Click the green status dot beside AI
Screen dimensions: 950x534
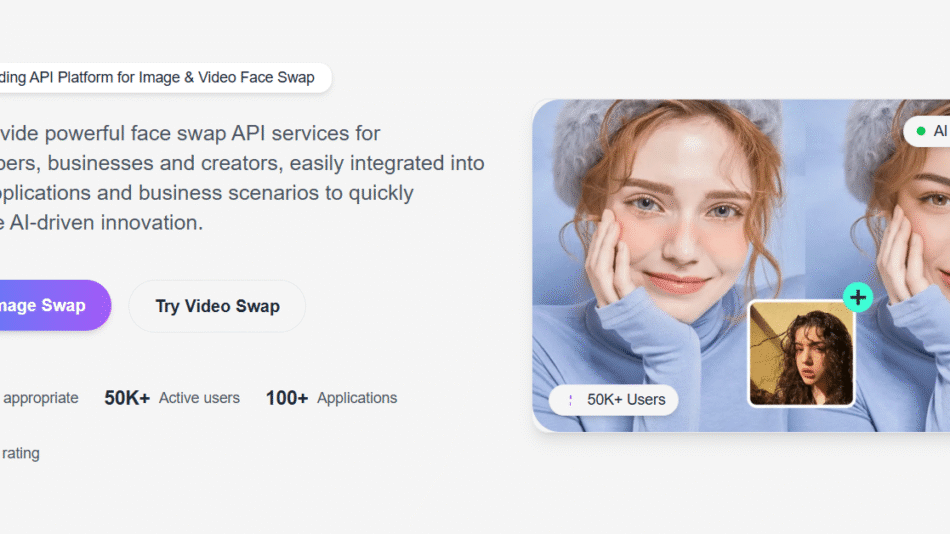coord(921,131)
